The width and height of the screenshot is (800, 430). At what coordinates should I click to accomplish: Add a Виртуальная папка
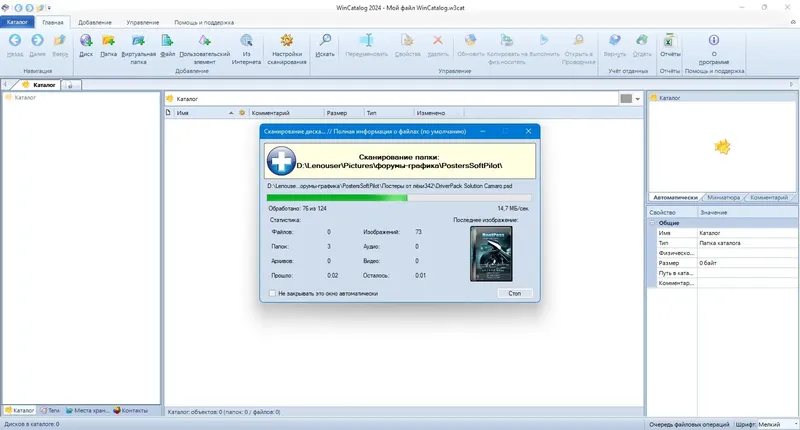[138, 40]
